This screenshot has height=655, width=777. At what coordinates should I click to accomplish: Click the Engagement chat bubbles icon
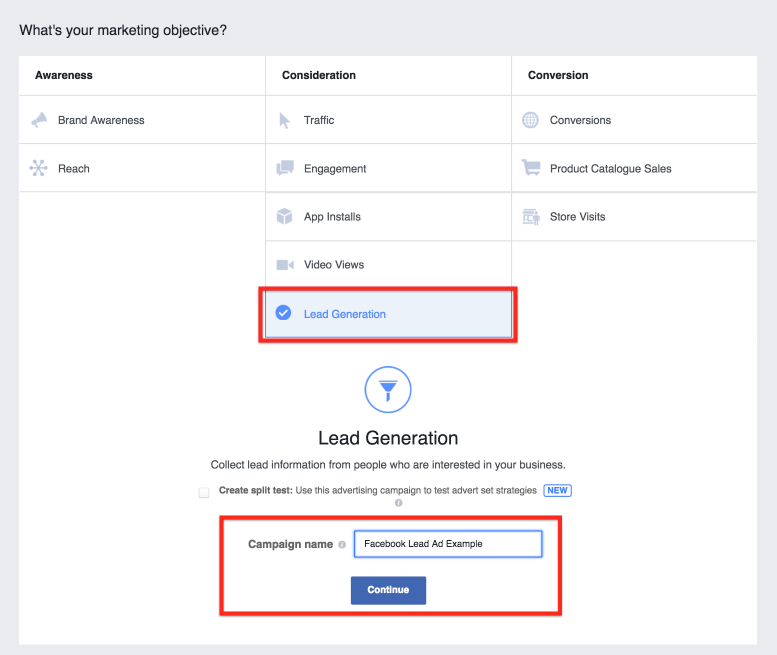285,168
